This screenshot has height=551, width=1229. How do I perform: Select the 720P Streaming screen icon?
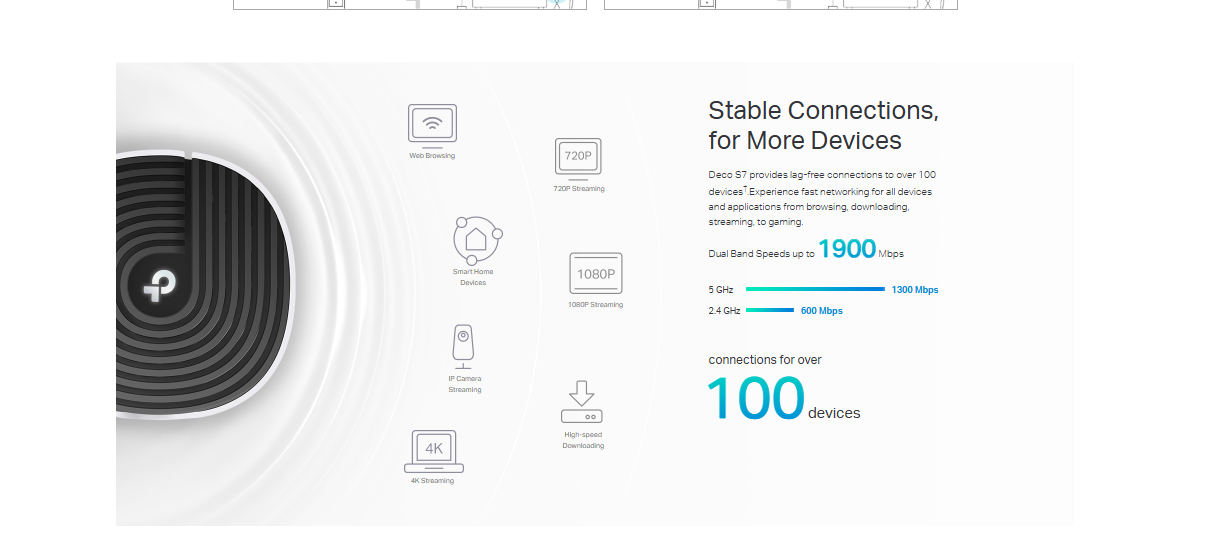(x=578, y=158)
